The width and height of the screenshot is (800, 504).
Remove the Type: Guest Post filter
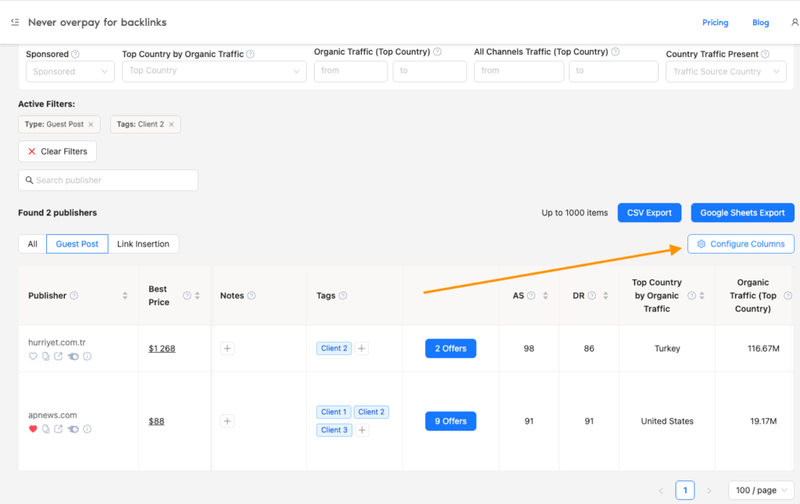91,125
